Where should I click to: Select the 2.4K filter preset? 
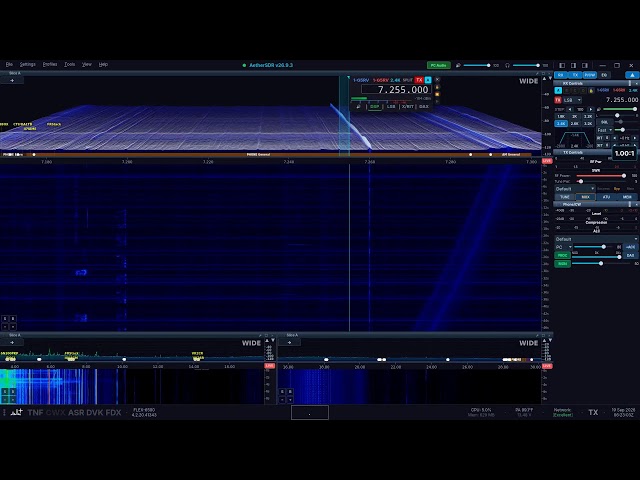(561, 123)
